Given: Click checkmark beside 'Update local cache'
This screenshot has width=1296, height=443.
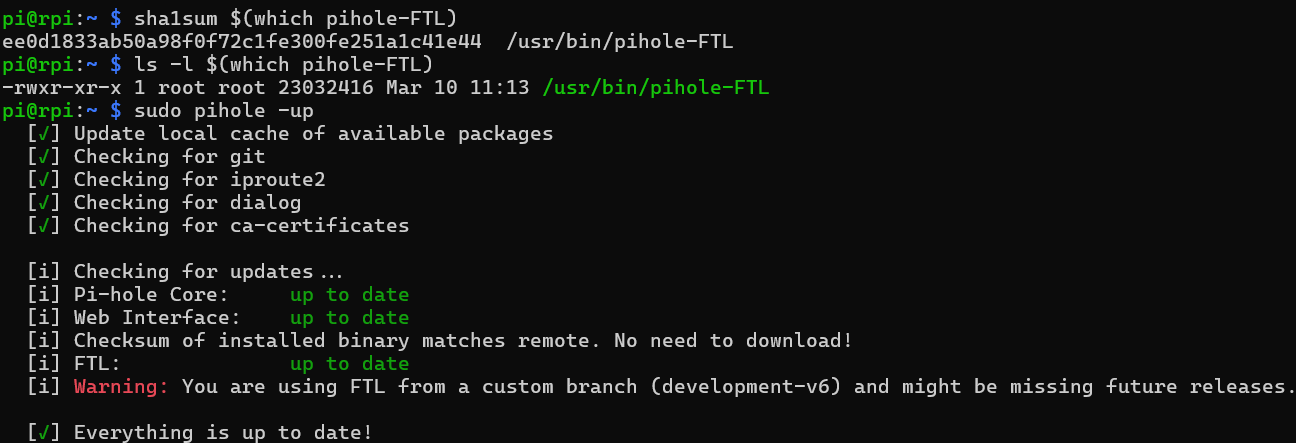Looking at the screenshot, I should click(x=45, y=133).
